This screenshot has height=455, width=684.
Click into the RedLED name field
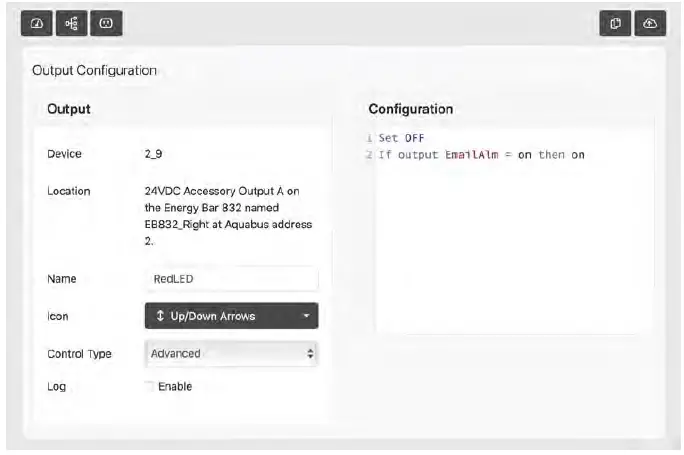pos(231,279)
